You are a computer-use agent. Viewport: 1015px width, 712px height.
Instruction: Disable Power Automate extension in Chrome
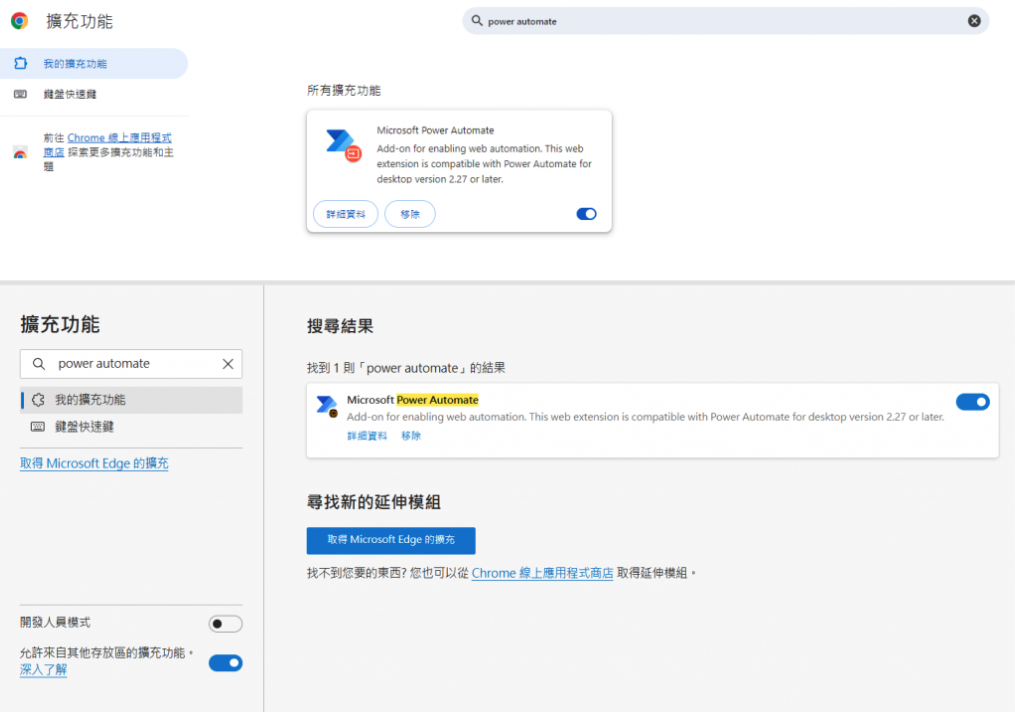586,214
